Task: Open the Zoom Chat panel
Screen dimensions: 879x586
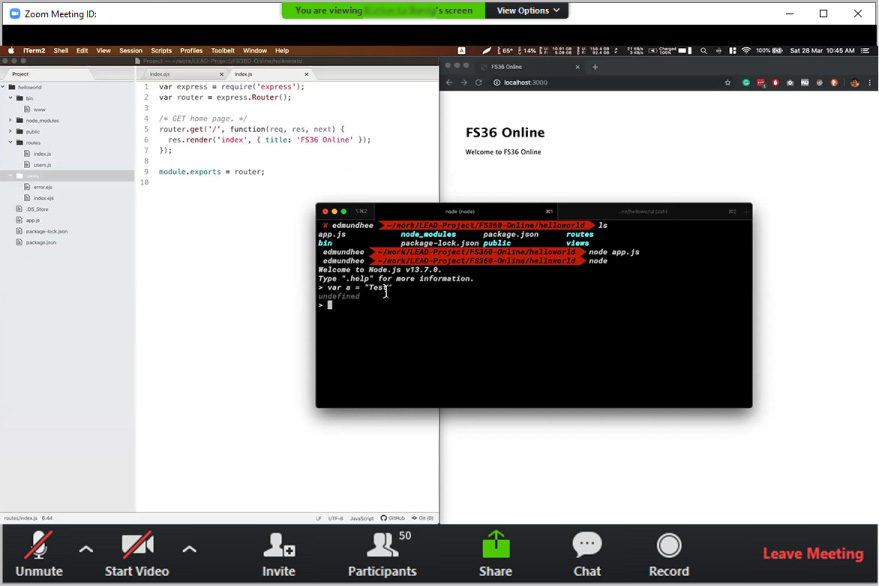Action: coord(587,554)
